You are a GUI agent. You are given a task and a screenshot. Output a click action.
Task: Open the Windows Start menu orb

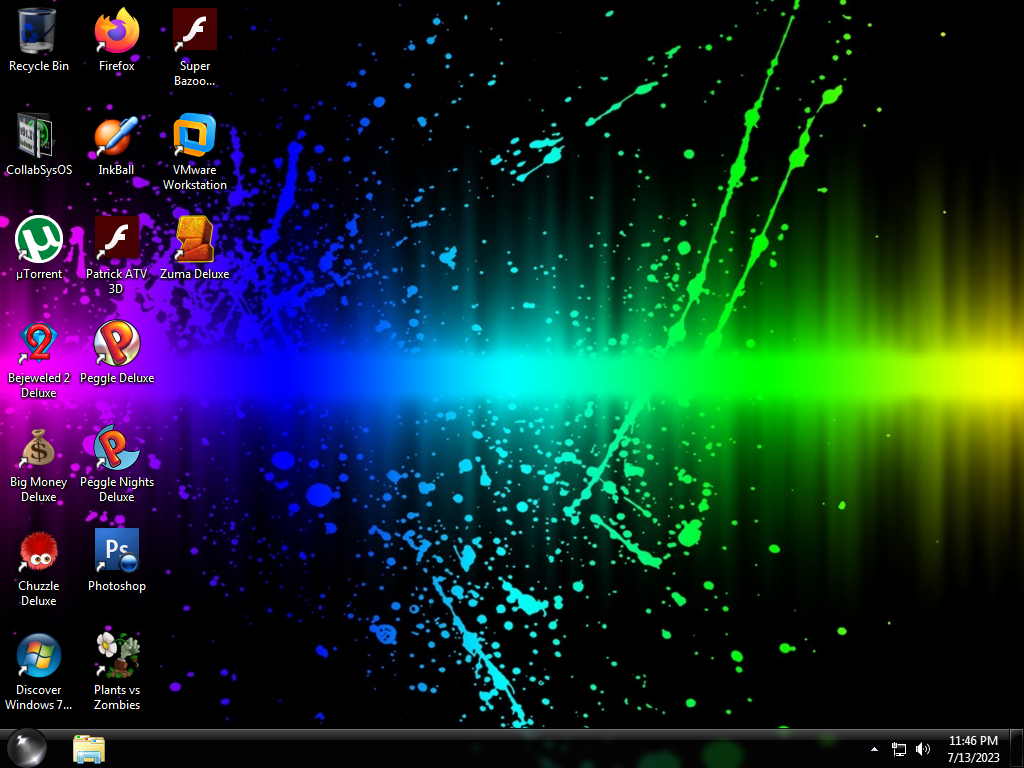coord(26,748)
